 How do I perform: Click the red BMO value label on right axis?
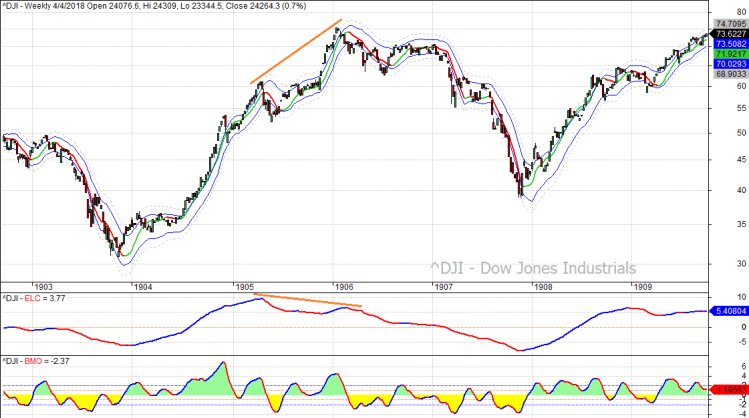(727, 388)
